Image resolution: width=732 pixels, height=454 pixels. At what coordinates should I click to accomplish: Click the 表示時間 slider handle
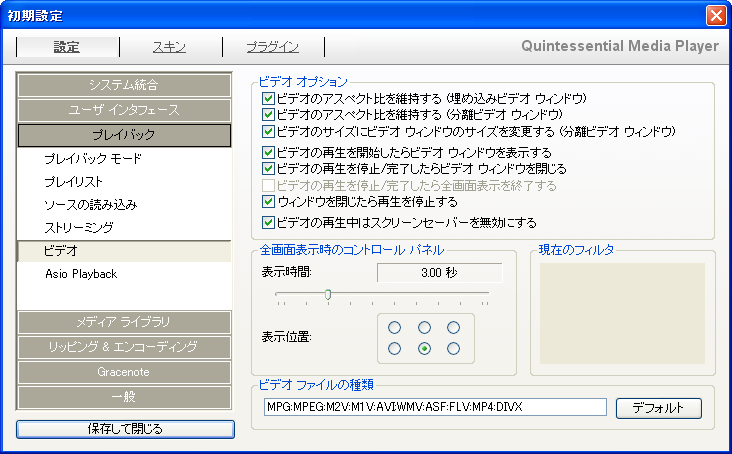tap(327, 294)
